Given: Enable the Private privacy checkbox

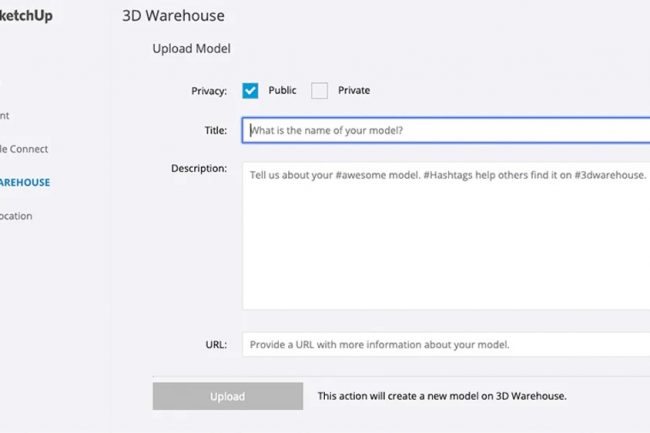Looking at the screenshot, I should point(320,90).
